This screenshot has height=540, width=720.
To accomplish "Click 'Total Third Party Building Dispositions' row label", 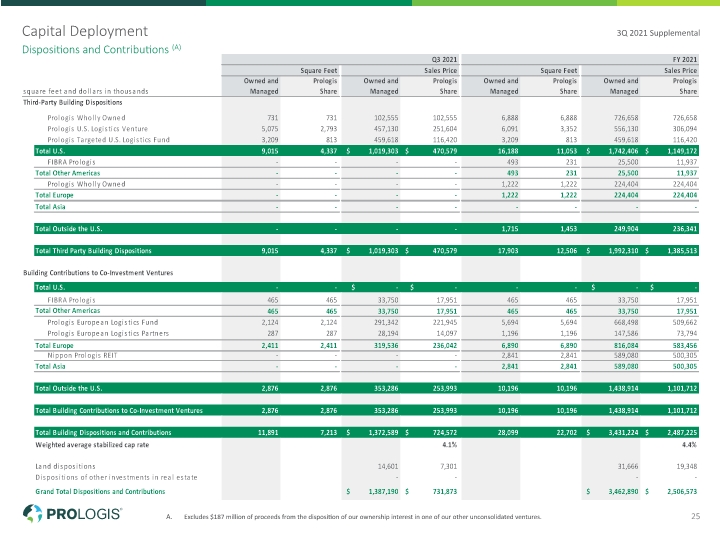I will coord(93,251).
